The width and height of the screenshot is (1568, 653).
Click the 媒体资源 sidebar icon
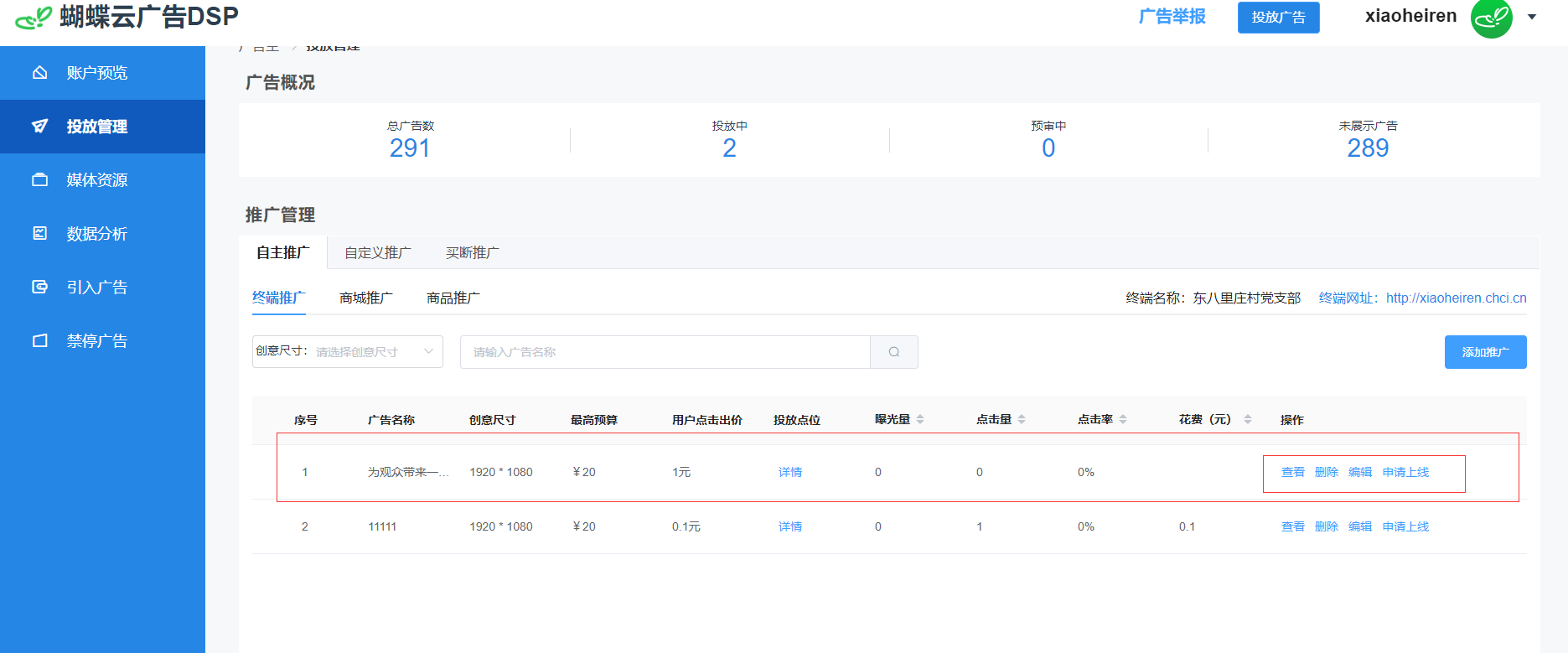coord(39,180)
